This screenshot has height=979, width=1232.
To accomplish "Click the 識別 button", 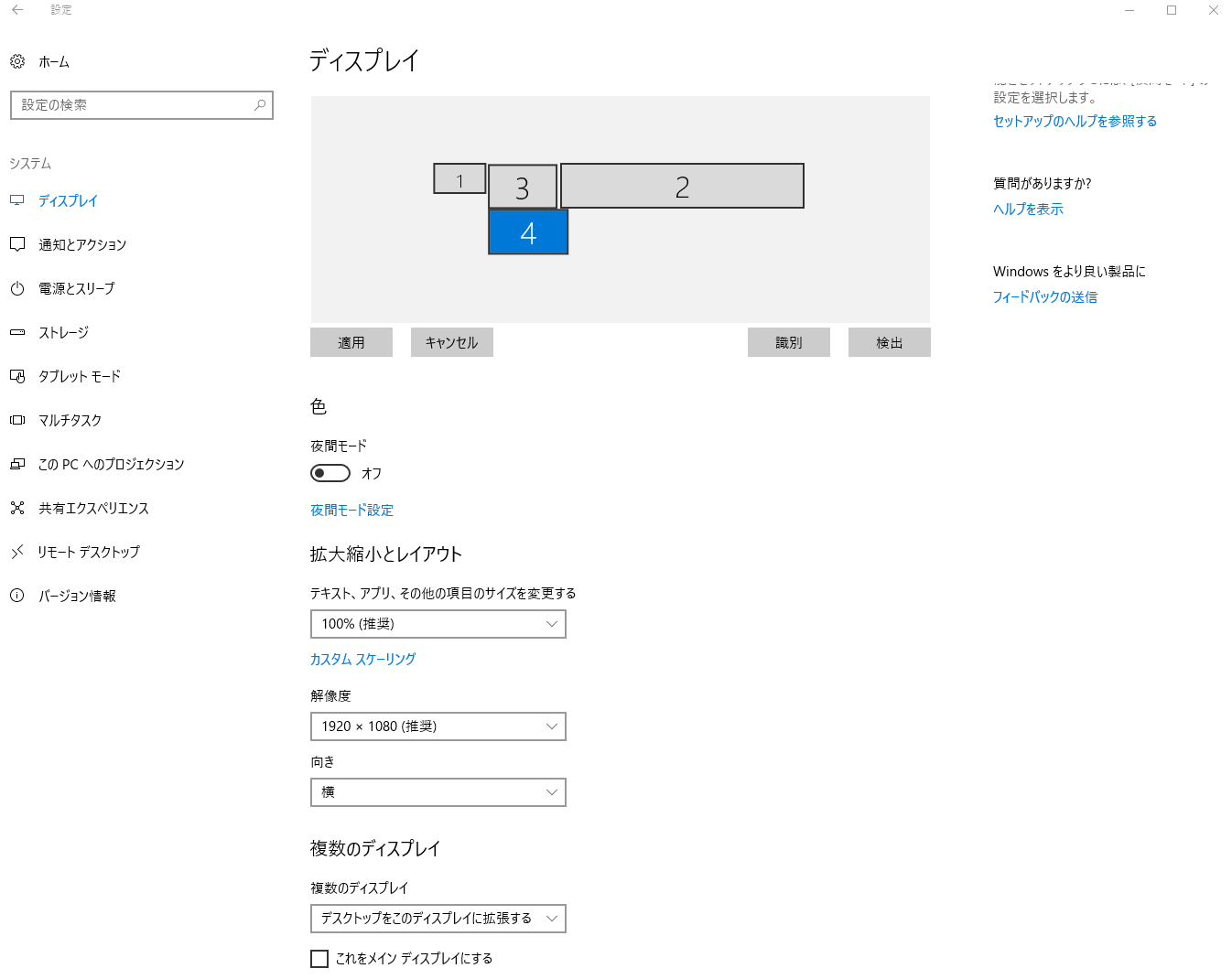I will coord(789,342).
